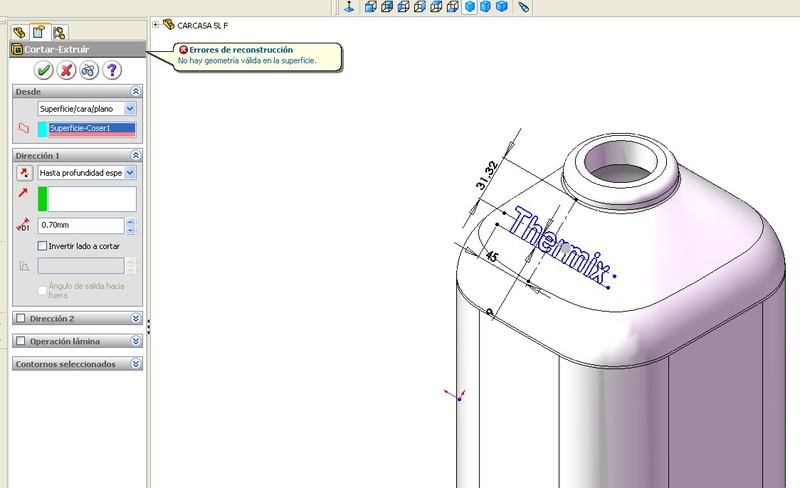This screenshot has width=800, height=488.
Task: Click the Errores de reconstrucción error icon
Action: coord(183,50)
